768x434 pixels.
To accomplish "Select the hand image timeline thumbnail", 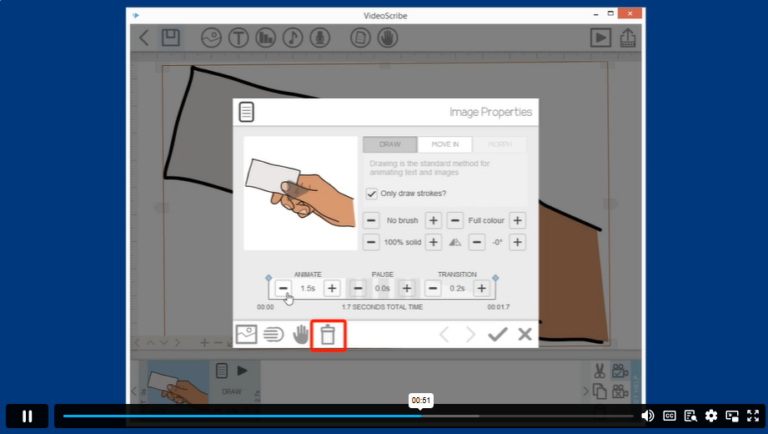I will click(178, 385).
